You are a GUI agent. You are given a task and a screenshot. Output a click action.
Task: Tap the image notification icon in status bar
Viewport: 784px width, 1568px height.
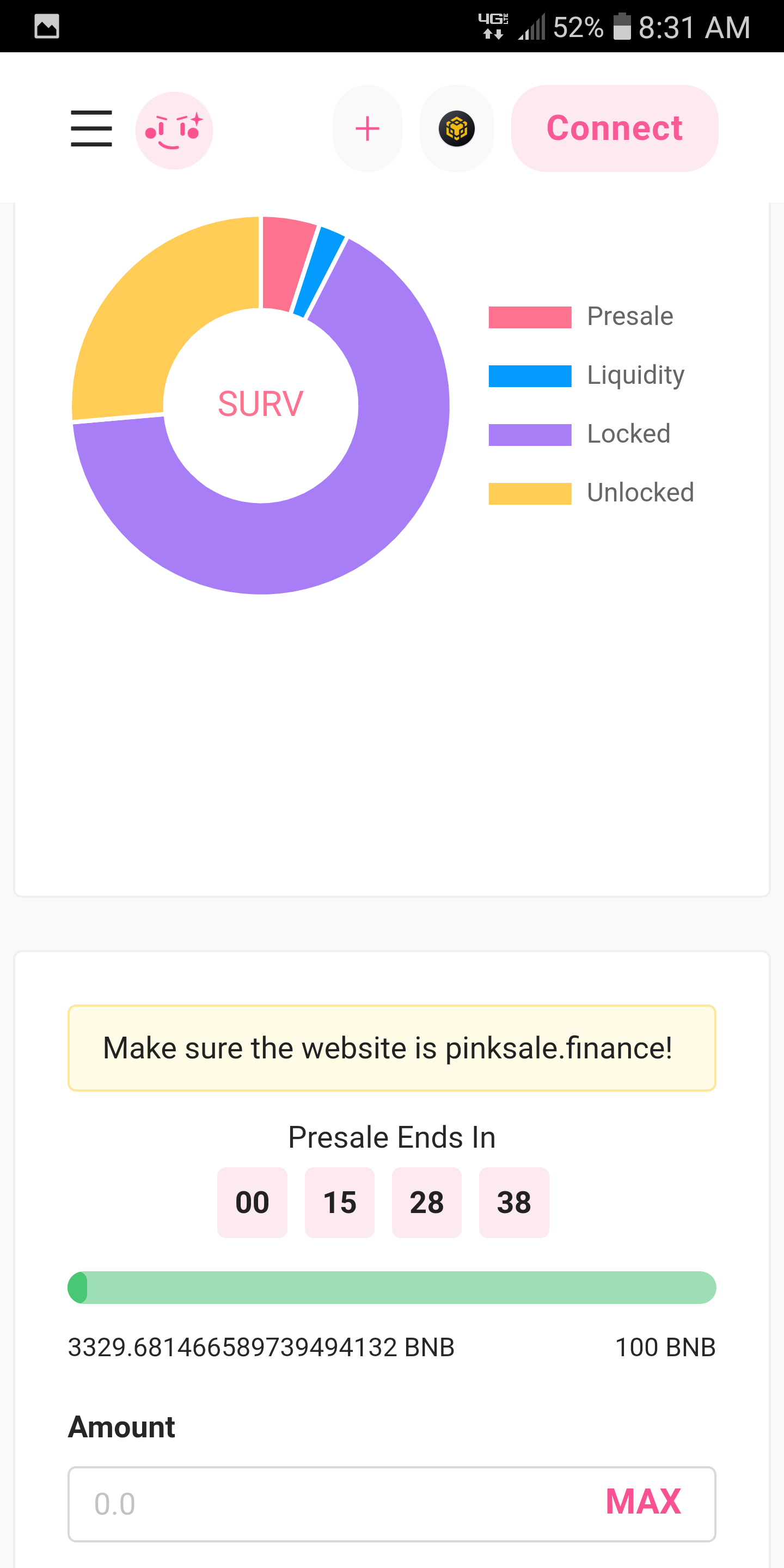47,26
